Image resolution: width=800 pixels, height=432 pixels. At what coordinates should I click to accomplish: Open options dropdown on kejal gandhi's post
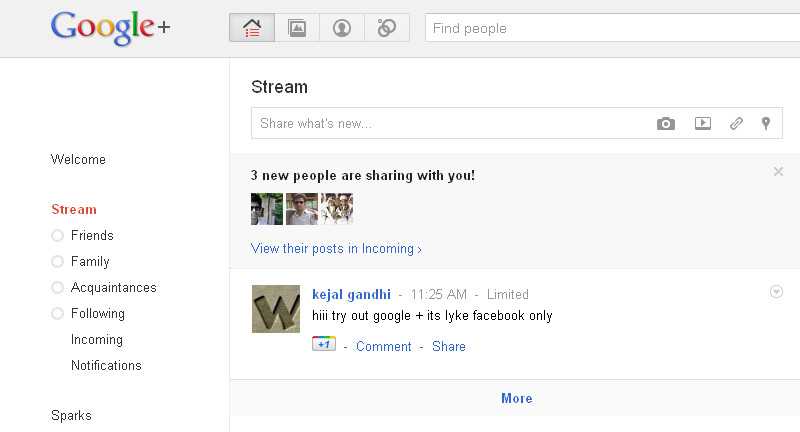776,292
